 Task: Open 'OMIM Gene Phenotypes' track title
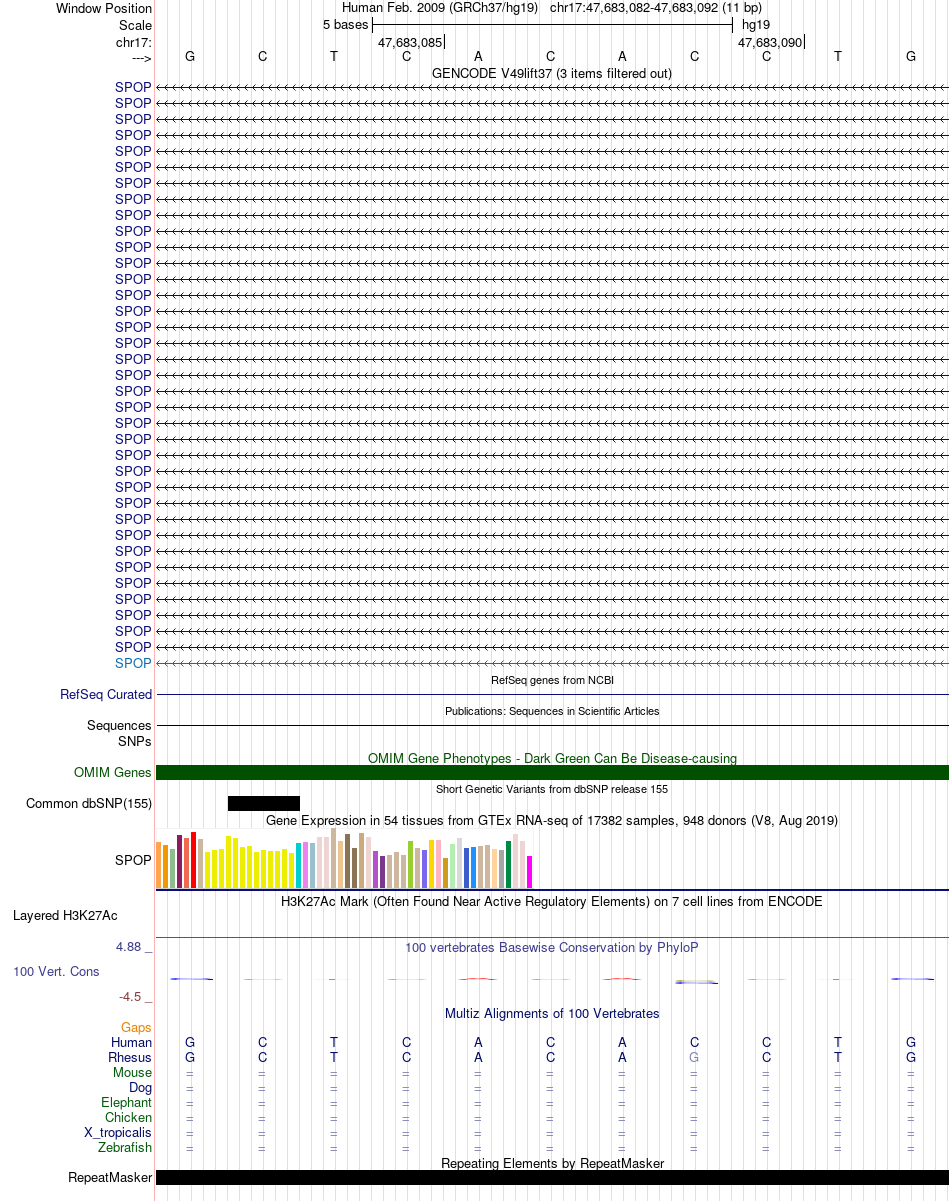(x=552, y=758)
